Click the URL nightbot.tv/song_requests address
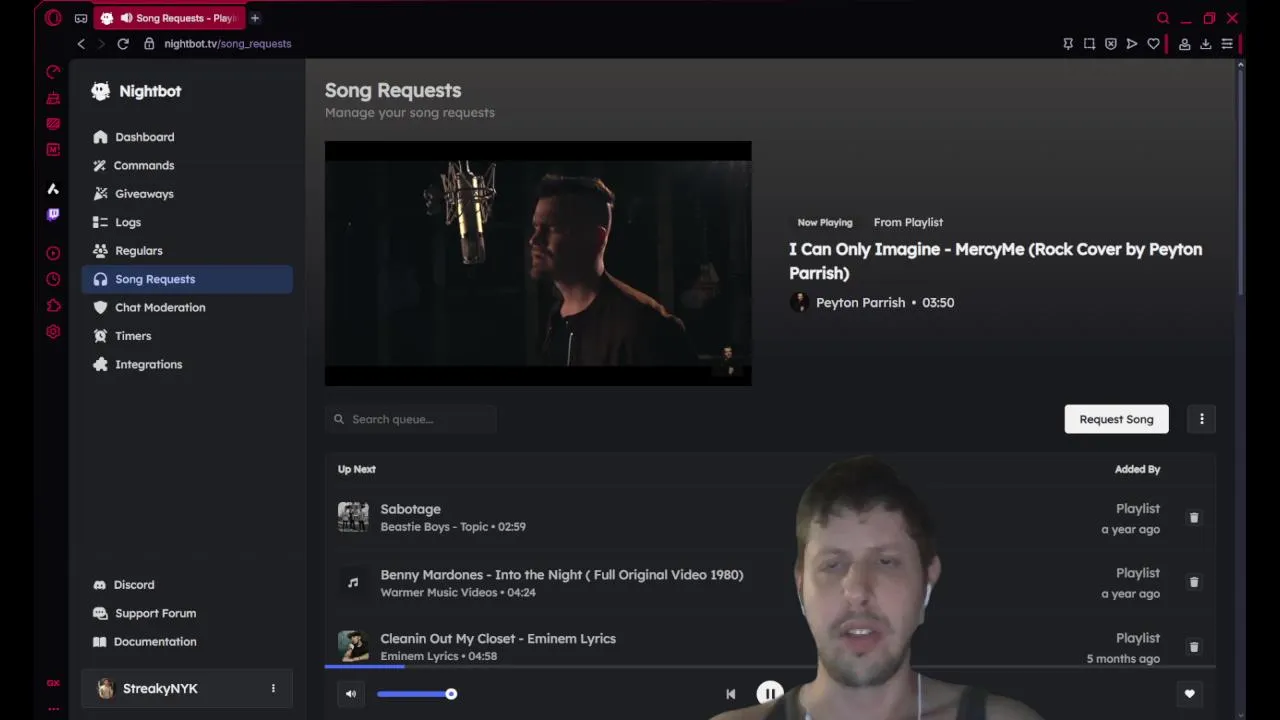Viewport: 1280px width, 720px height. coord(228,44)
